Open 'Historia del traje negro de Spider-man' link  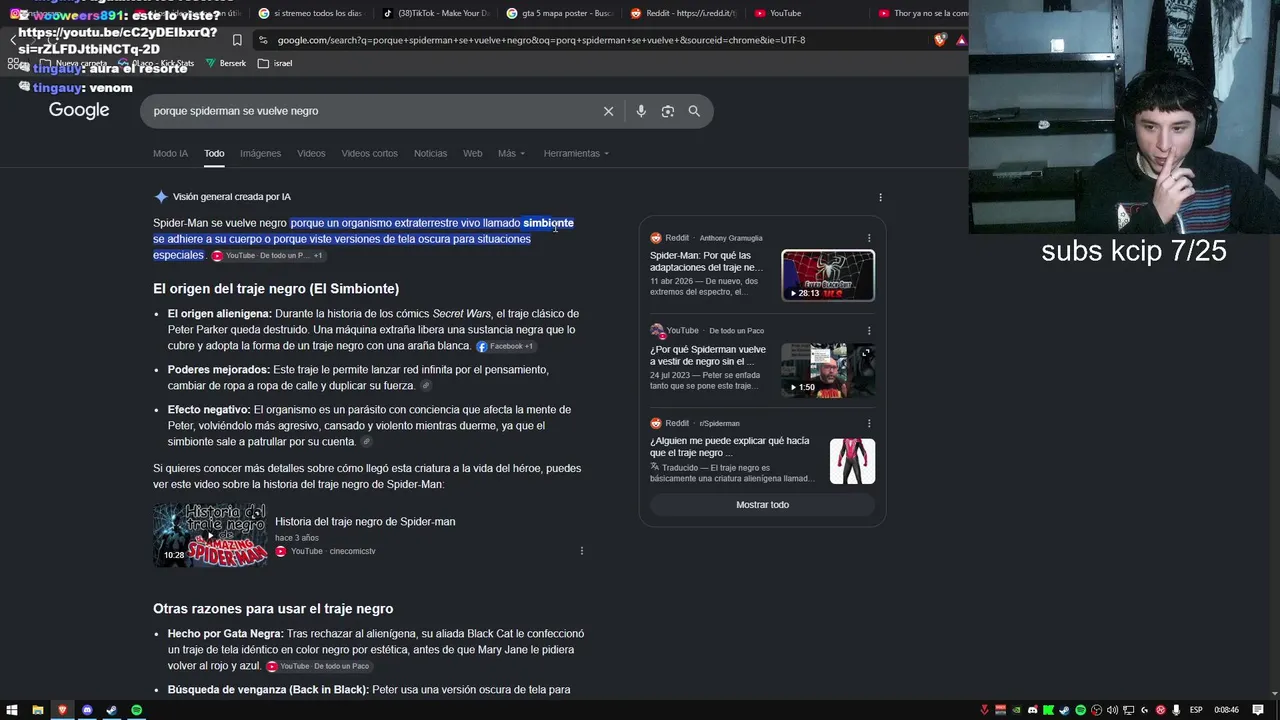tap(365, 521)
